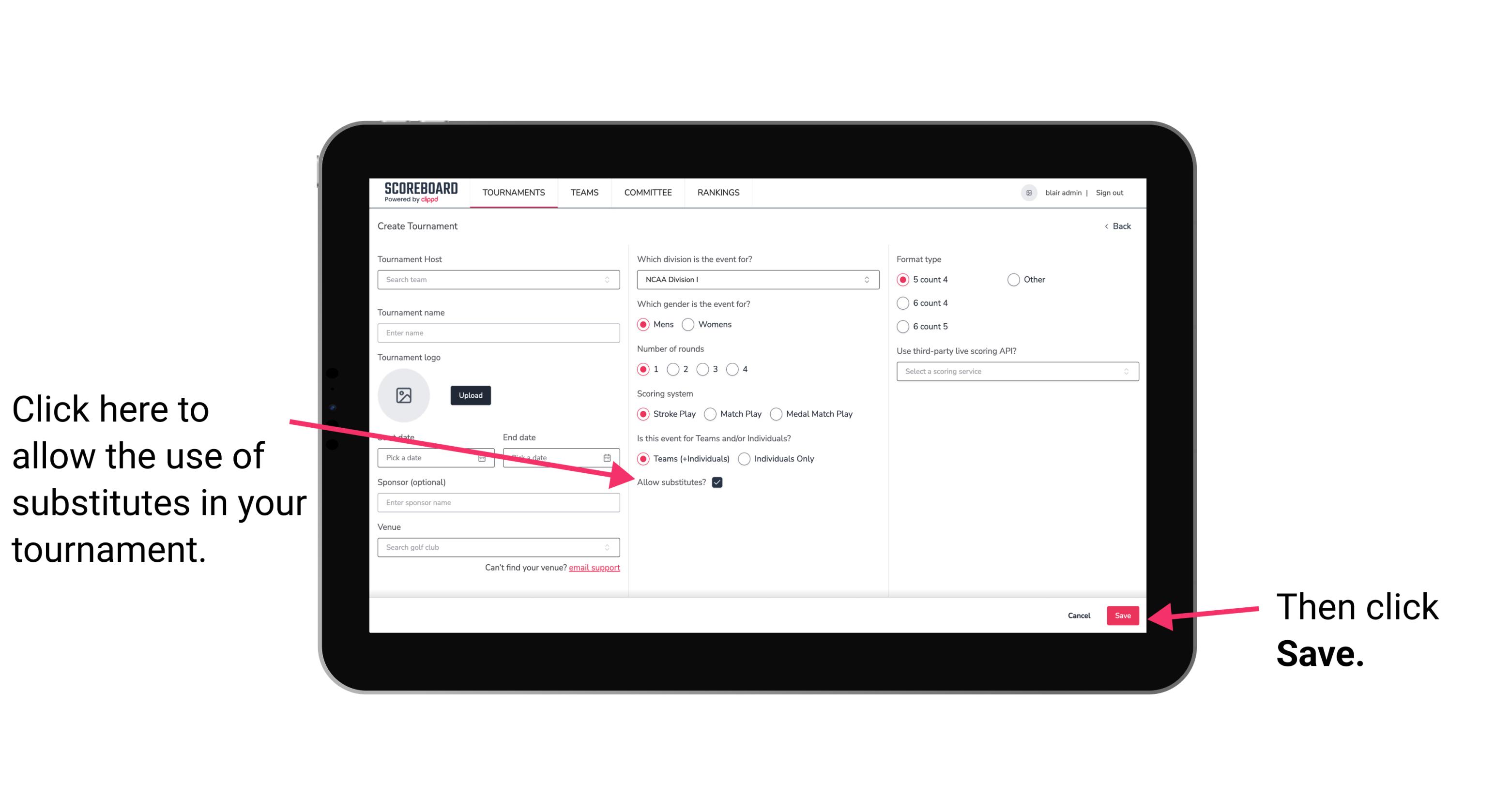Switch to the RANKINGS tab
This screenshot has width=1510, height=812.
(x=718, y=192)
